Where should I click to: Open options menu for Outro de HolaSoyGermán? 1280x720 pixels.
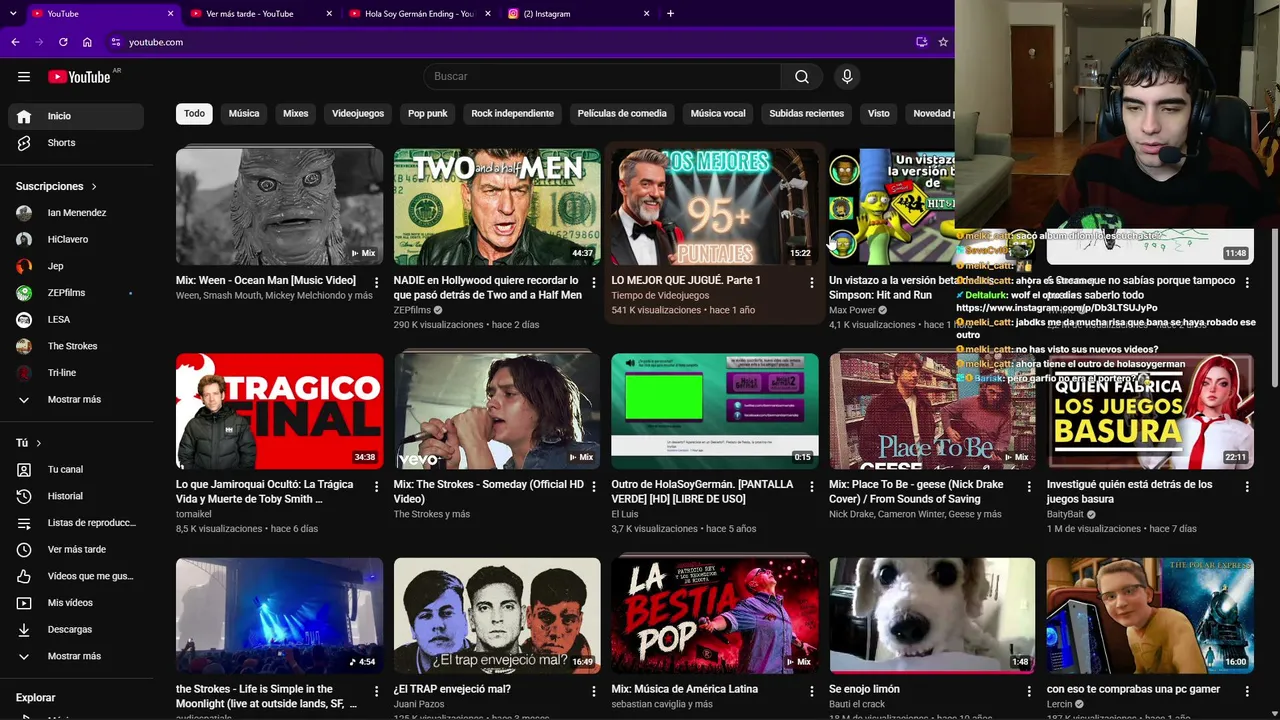click(811, 487)
